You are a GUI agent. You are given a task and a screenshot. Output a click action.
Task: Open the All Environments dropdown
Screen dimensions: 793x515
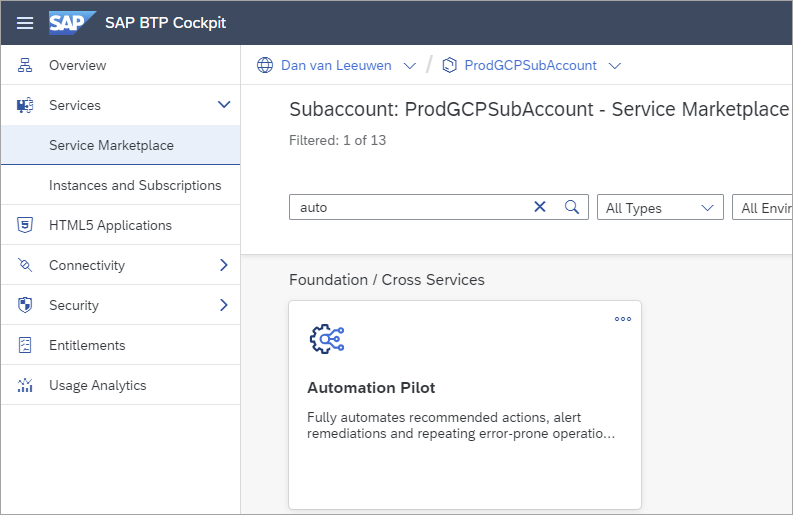coord(762,207)
